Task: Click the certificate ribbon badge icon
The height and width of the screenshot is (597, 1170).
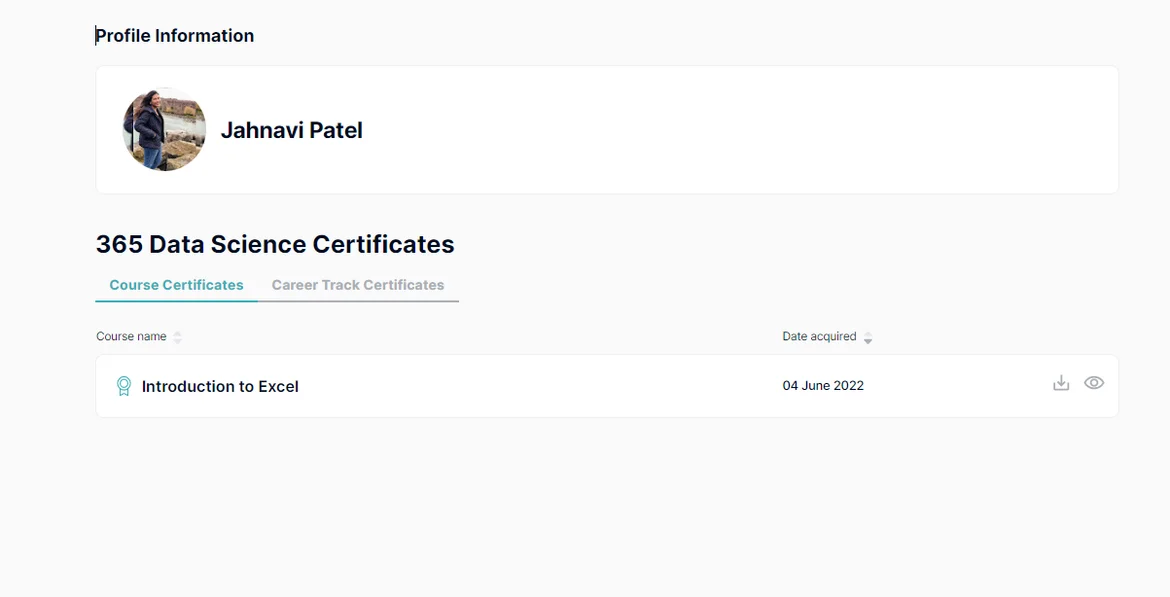Action: (x=124, y=386)
